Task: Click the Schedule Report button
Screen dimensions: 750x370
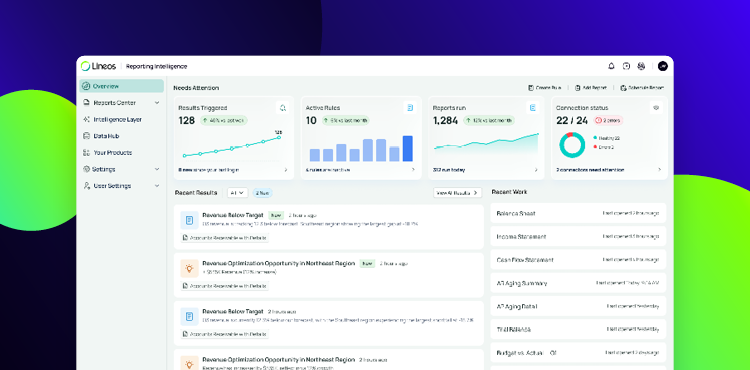Action: (642, 88)
